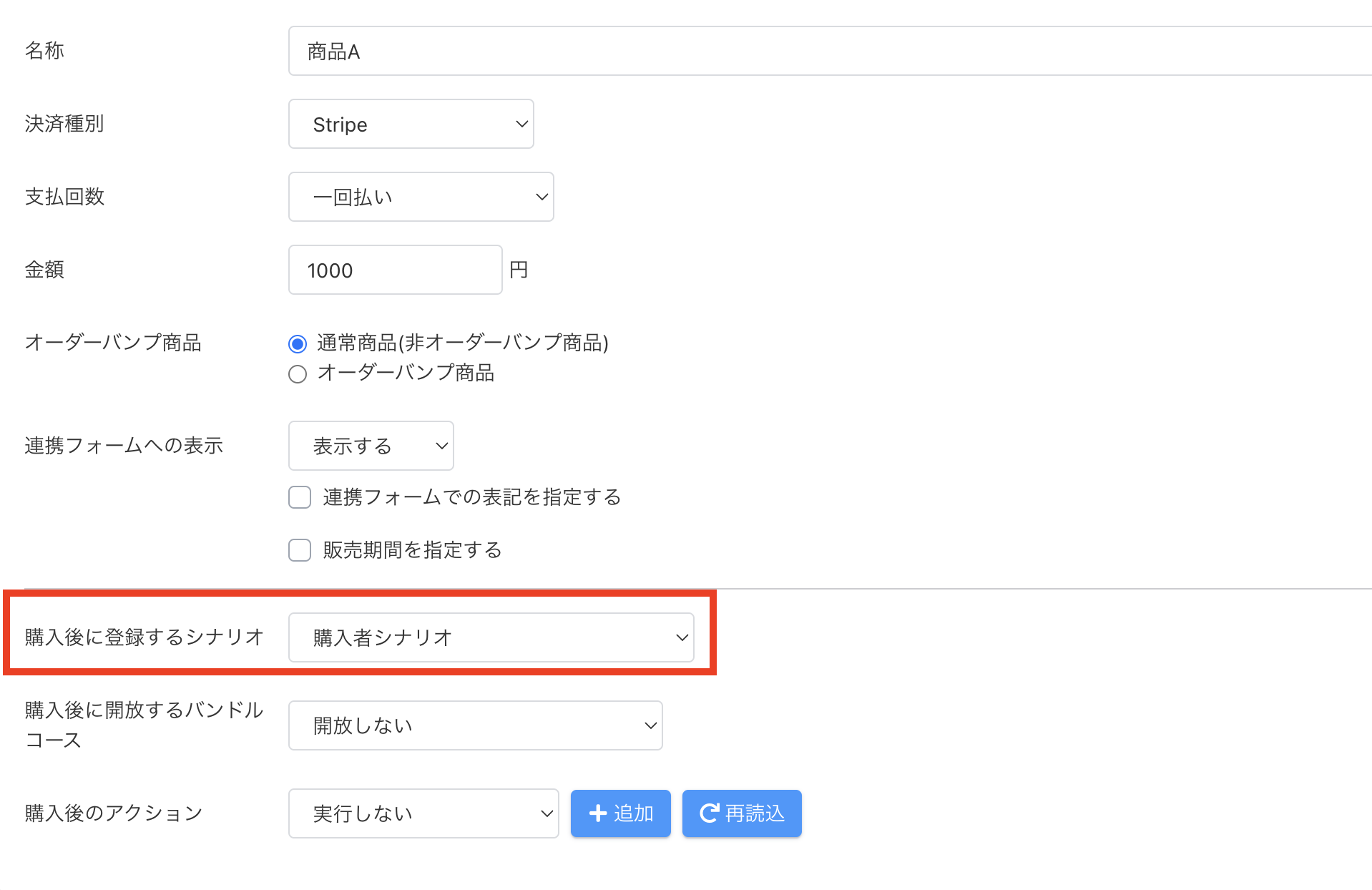Open 購入後のアクション dropdown showing 実行しない
Screen dimensions: 1372x890
click(x=423, y=813)
